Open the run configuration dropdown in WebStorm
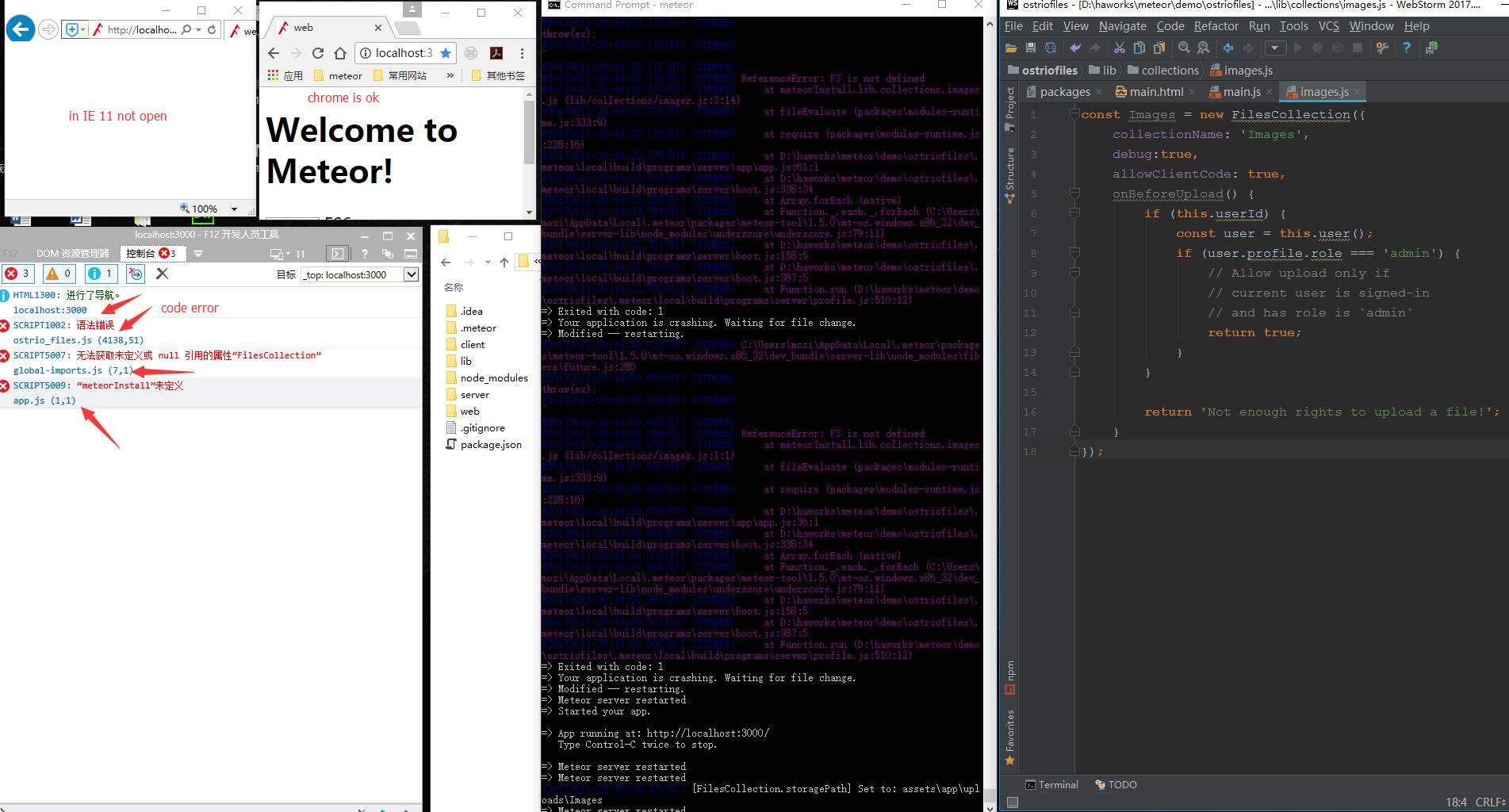The image size is (1509, 812). 1275,48
